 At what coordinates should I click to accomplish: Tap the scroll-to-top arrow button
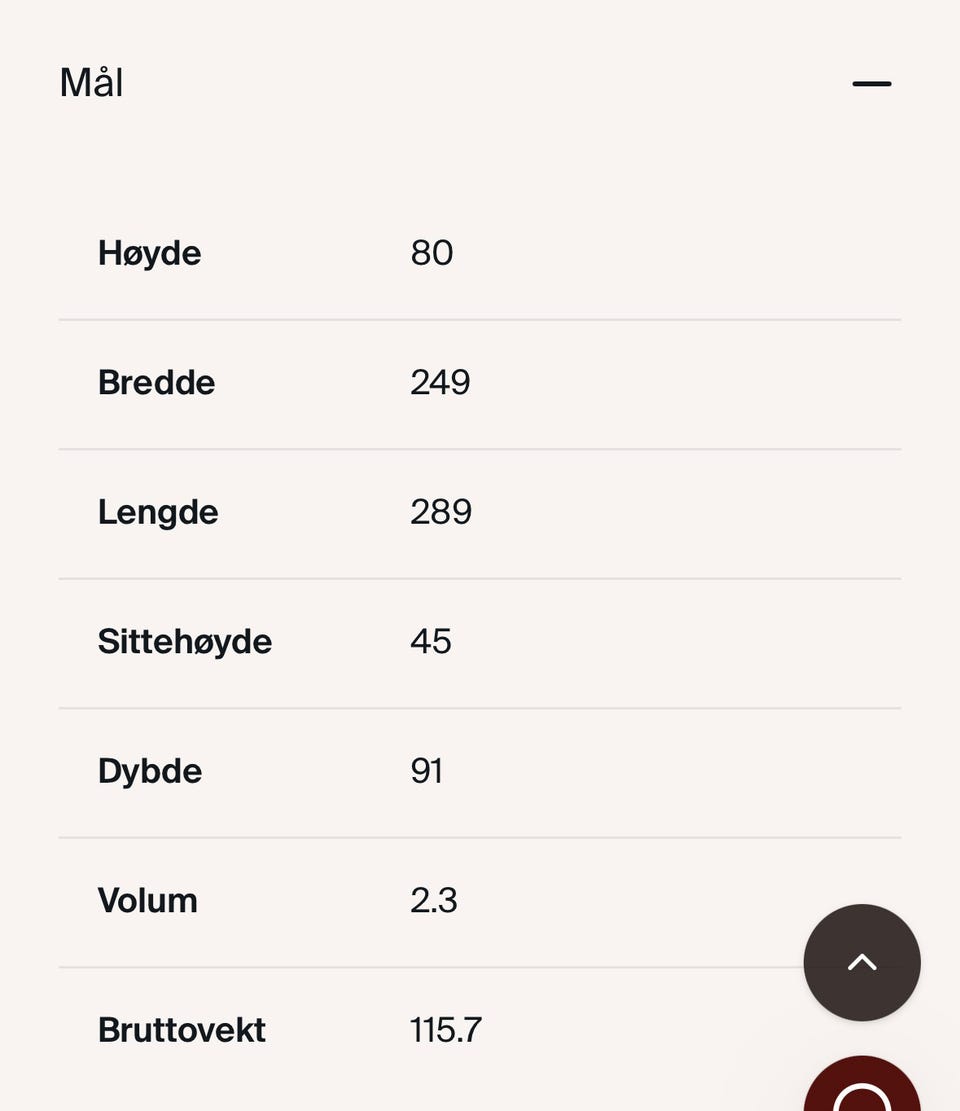click(x=862, y=962)
